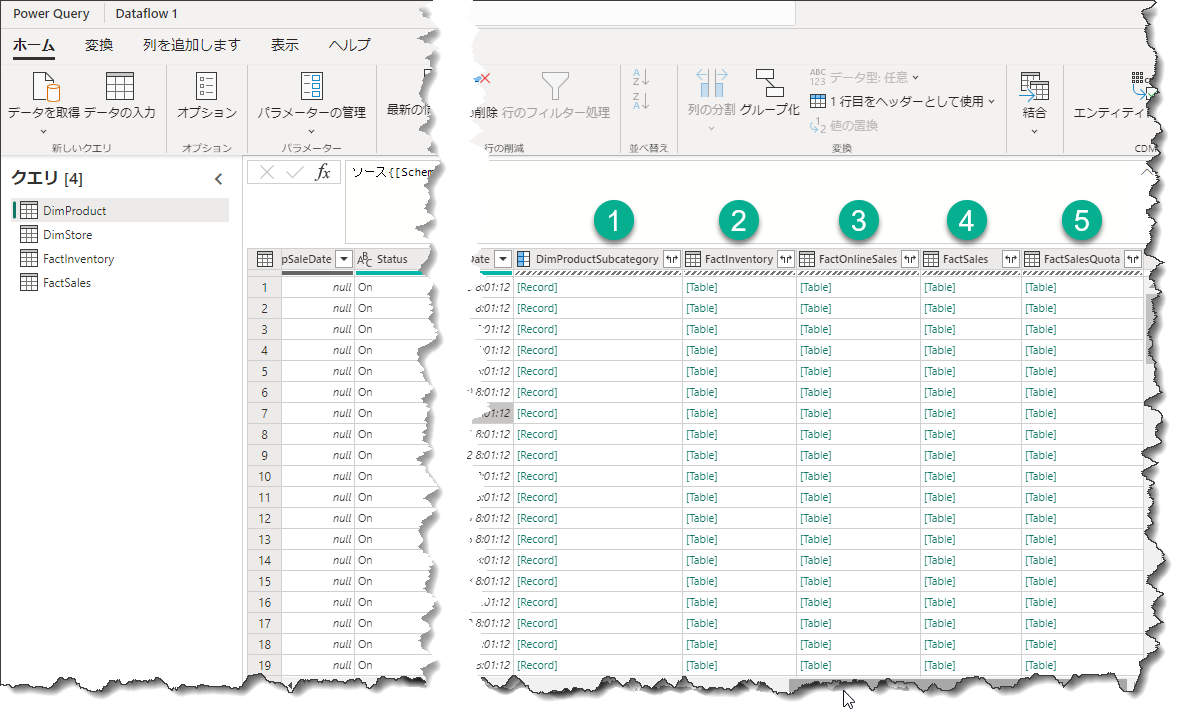Click the FactSales column header label
Image resolution: width=1187 pixels, height=718 pixels.
965,259
